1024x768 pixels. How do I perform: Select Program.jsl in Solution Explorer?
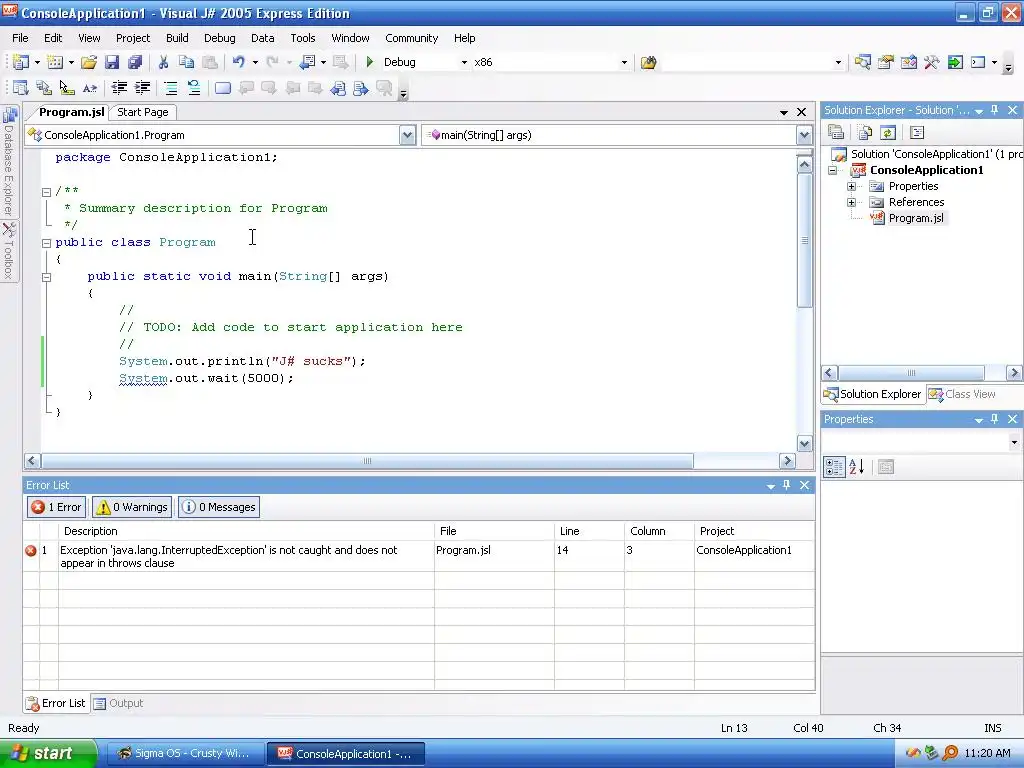pos(916,218)
